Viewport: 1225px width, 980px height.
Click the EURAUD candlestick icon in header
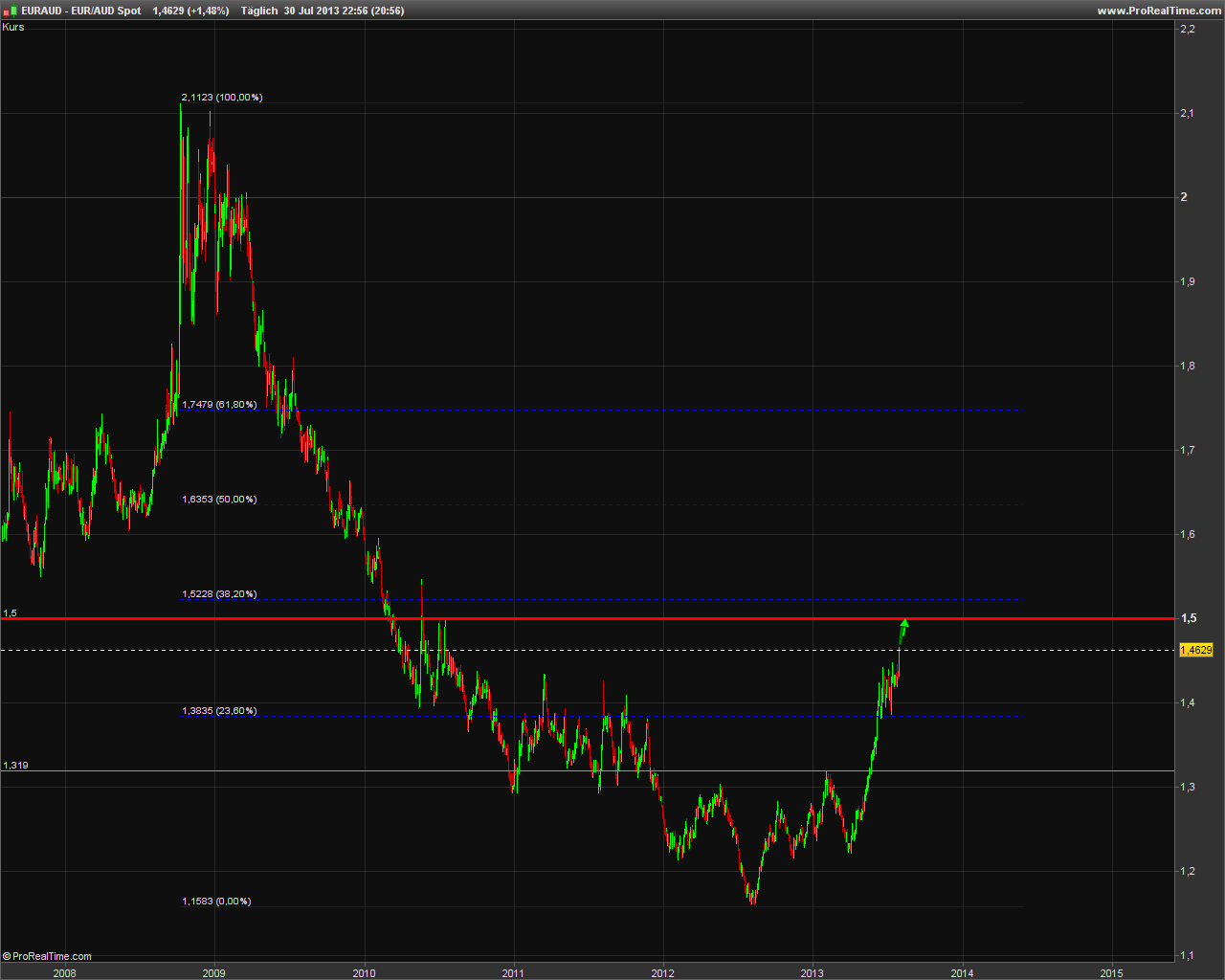(x=11, y=11)
